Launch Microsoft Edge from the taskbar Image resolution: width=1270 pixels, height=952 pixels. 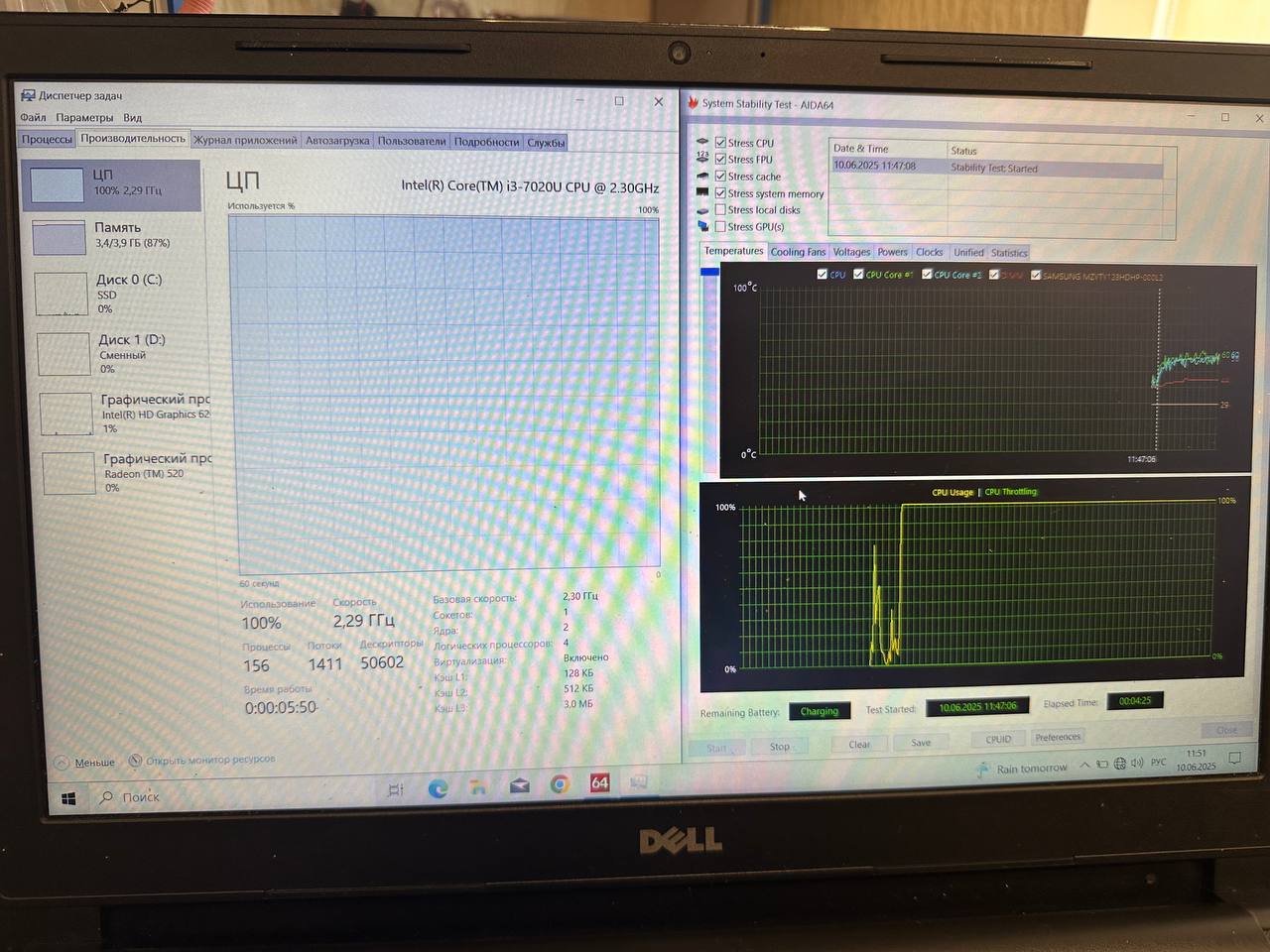(438, 788)
